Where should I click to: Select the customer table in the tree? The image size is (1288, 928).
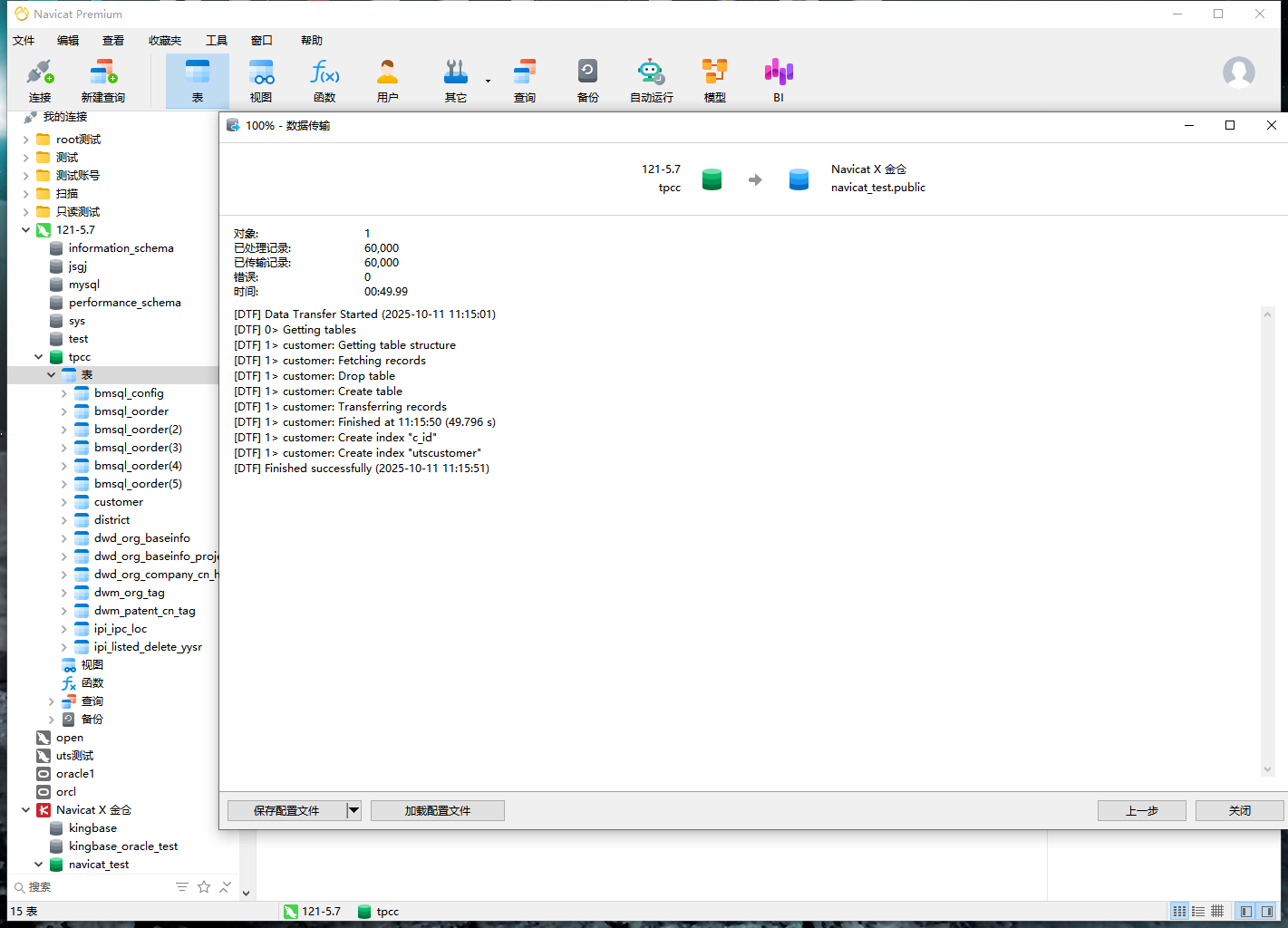tap(119, 502)
